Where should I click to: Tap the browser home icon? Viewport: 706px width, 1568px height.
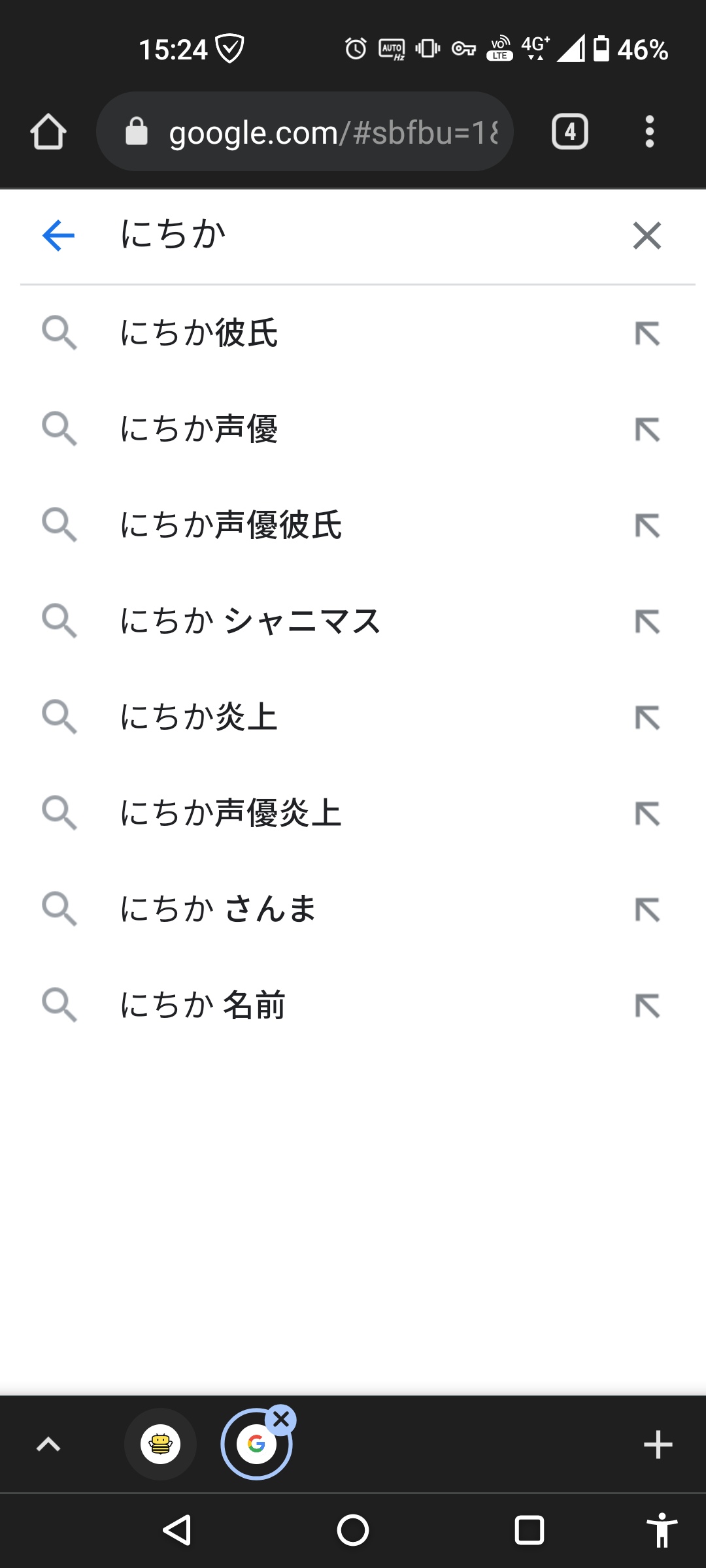tap(48, 132)
